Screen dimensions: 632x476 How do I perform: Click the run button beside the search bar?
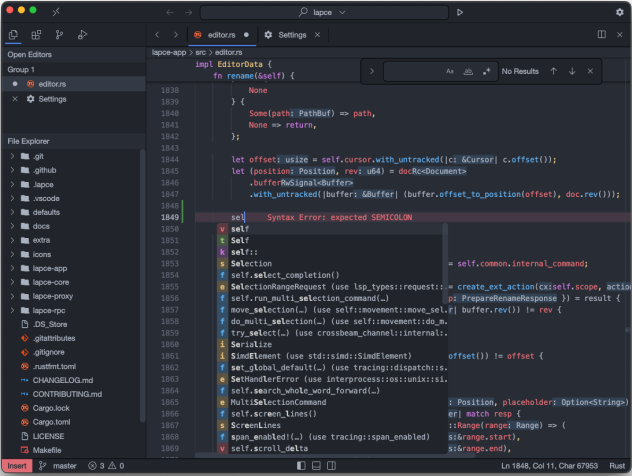tap(459, 12)
